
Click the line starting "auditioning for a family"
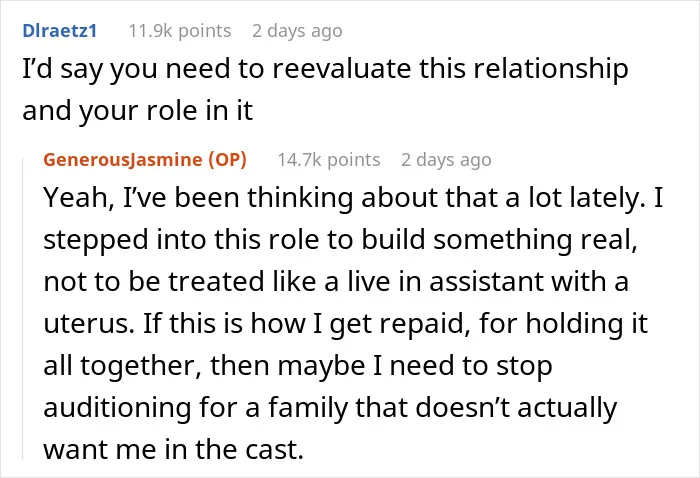click(330, 408)
